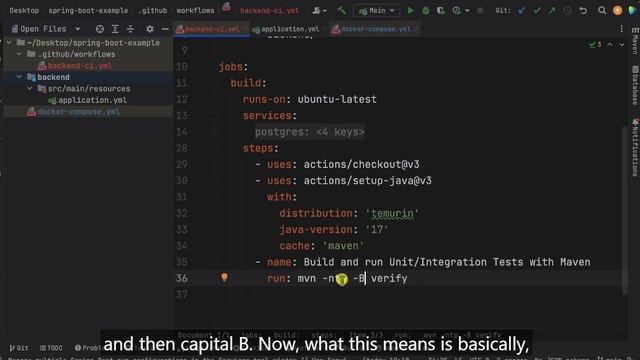
Task: Click 'actions/setup-java@v3' on line 30
Action: tap(367, 181)
